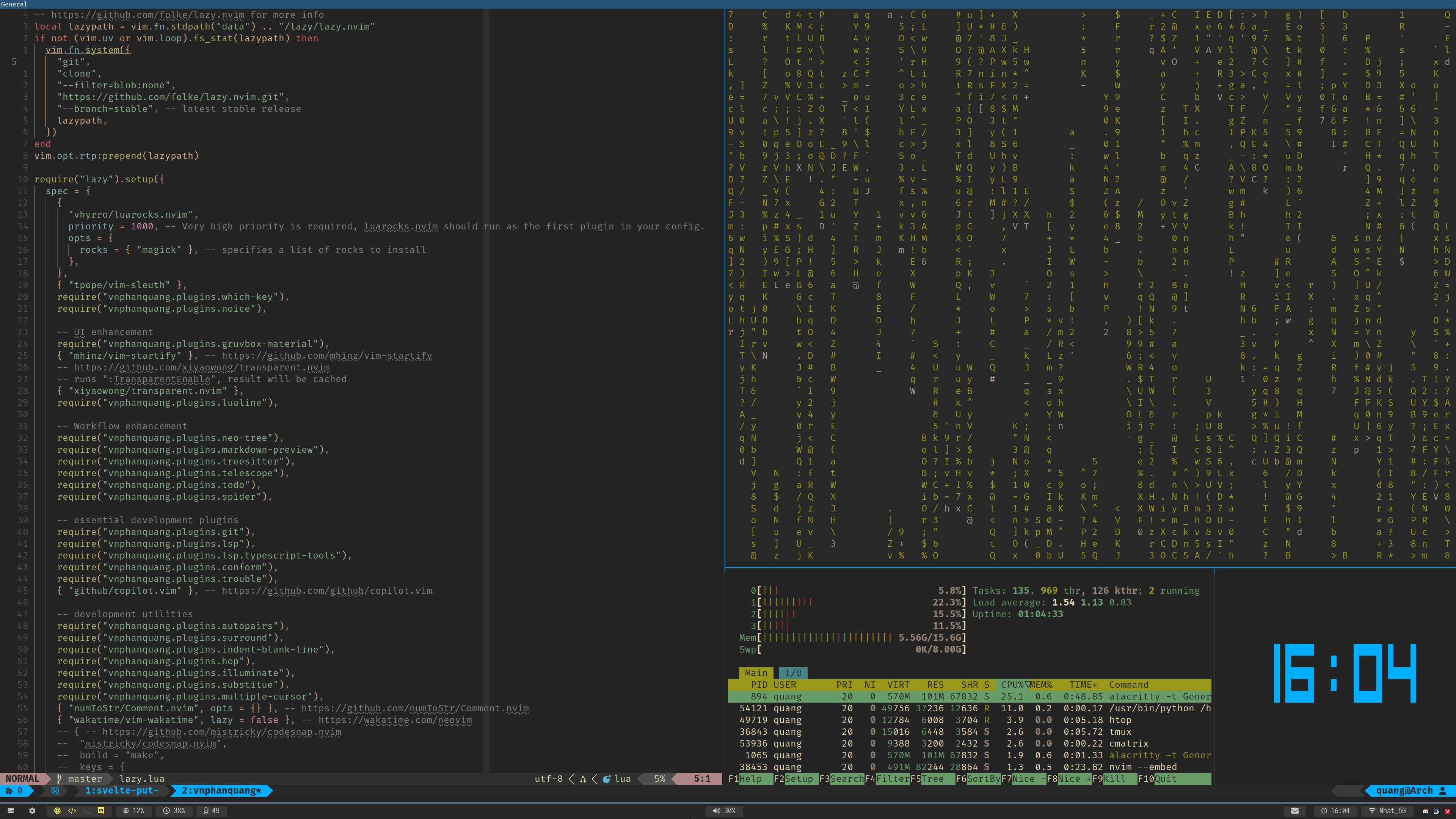1456x819 pixels.
Task: Click the Linux penguin fileformat icon in the statusline
Action: point(583,779)
